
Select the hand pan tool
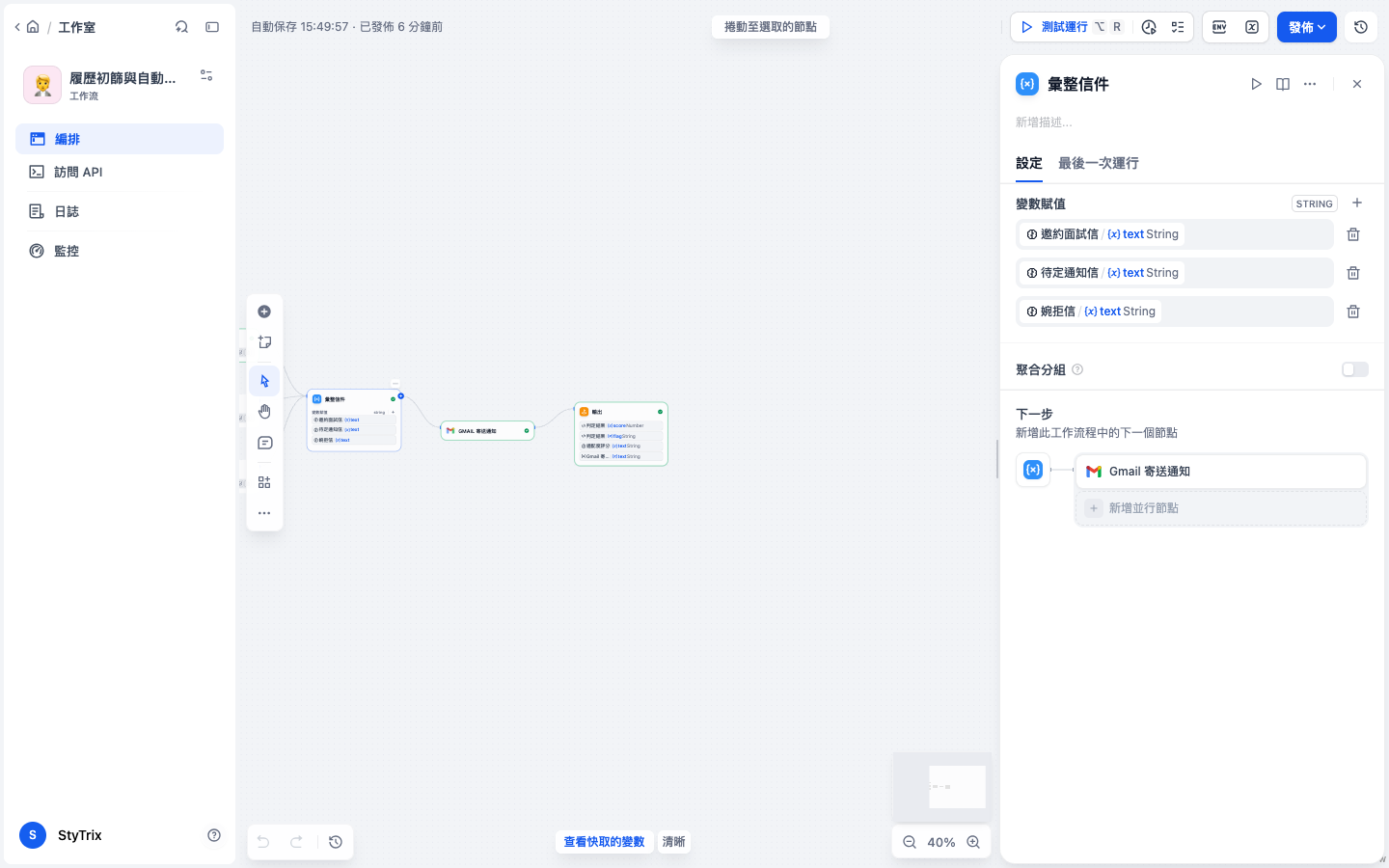(264, 412)
